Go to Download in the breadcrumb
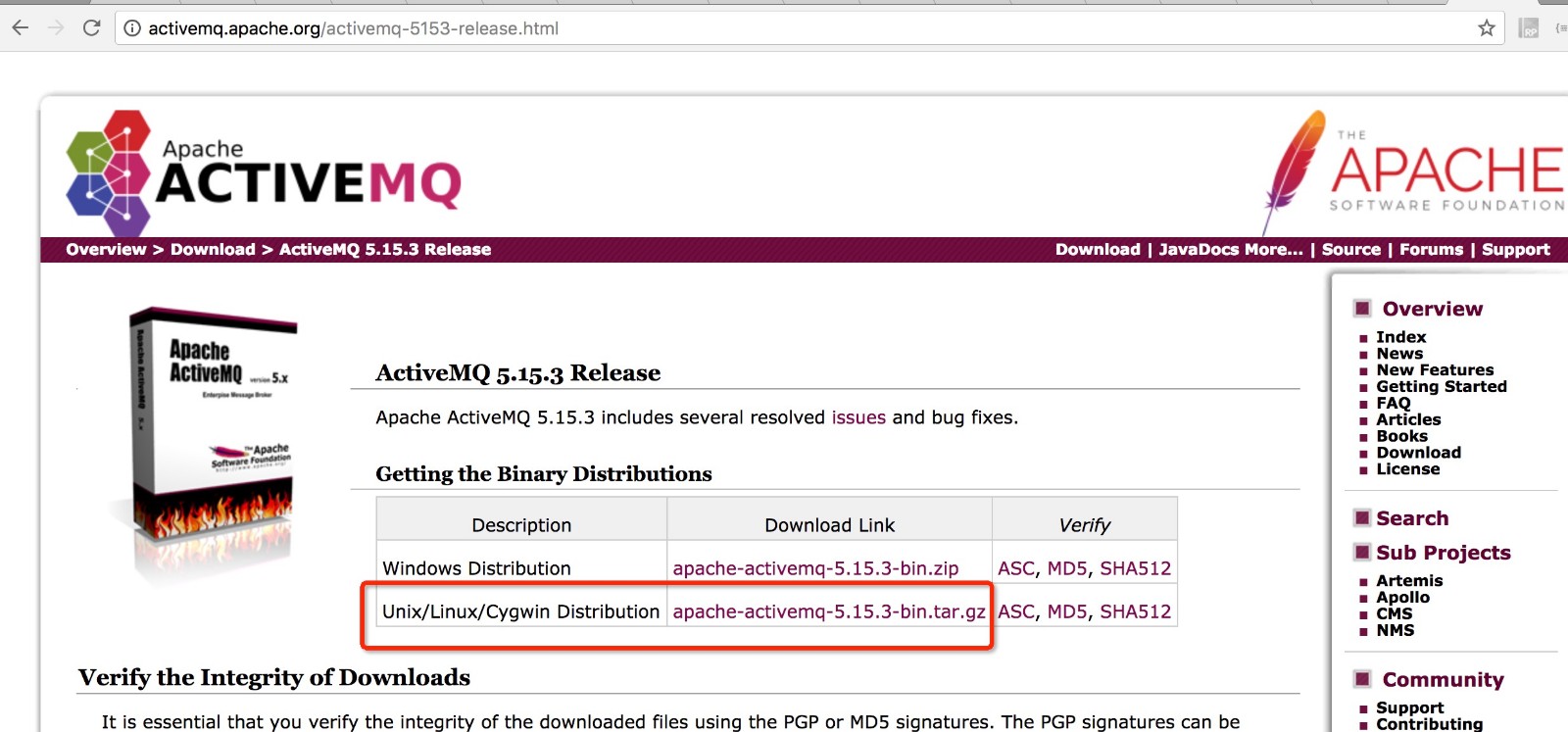This screenshot has width=1568, height=732. (213, 249)
